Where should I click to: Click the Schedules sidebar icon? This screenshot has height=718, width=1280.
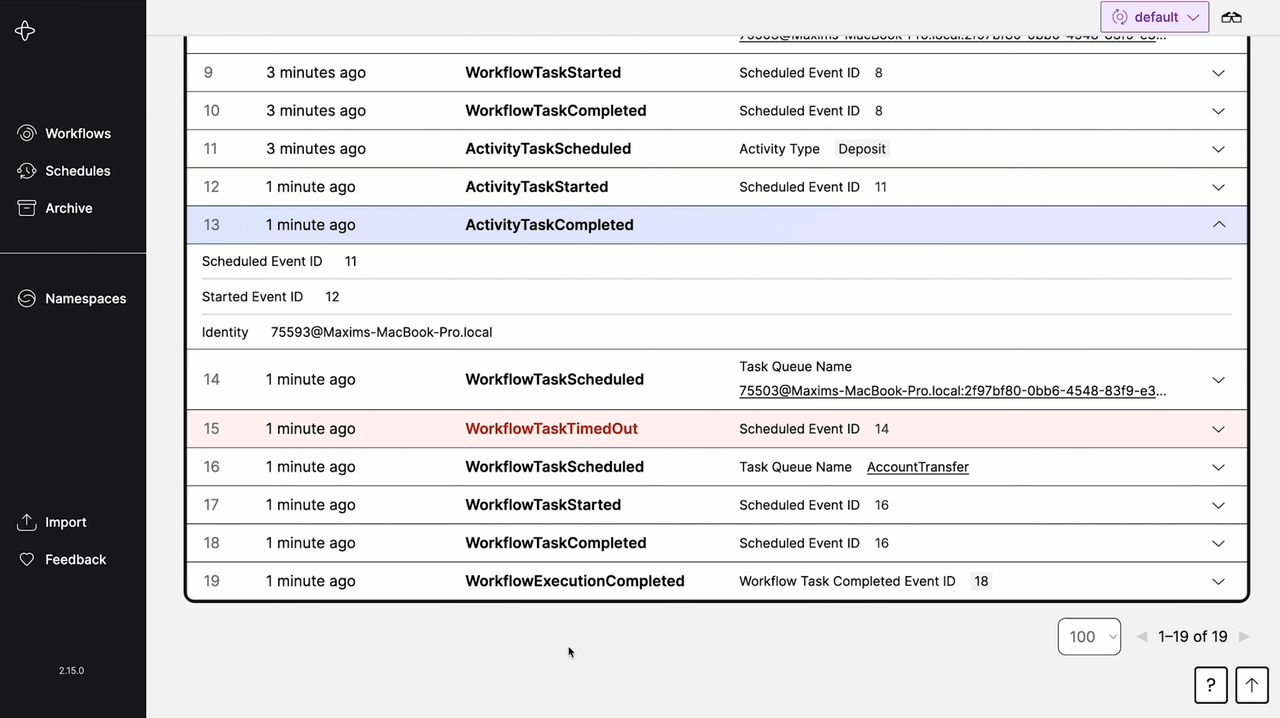tap(27, 171)
